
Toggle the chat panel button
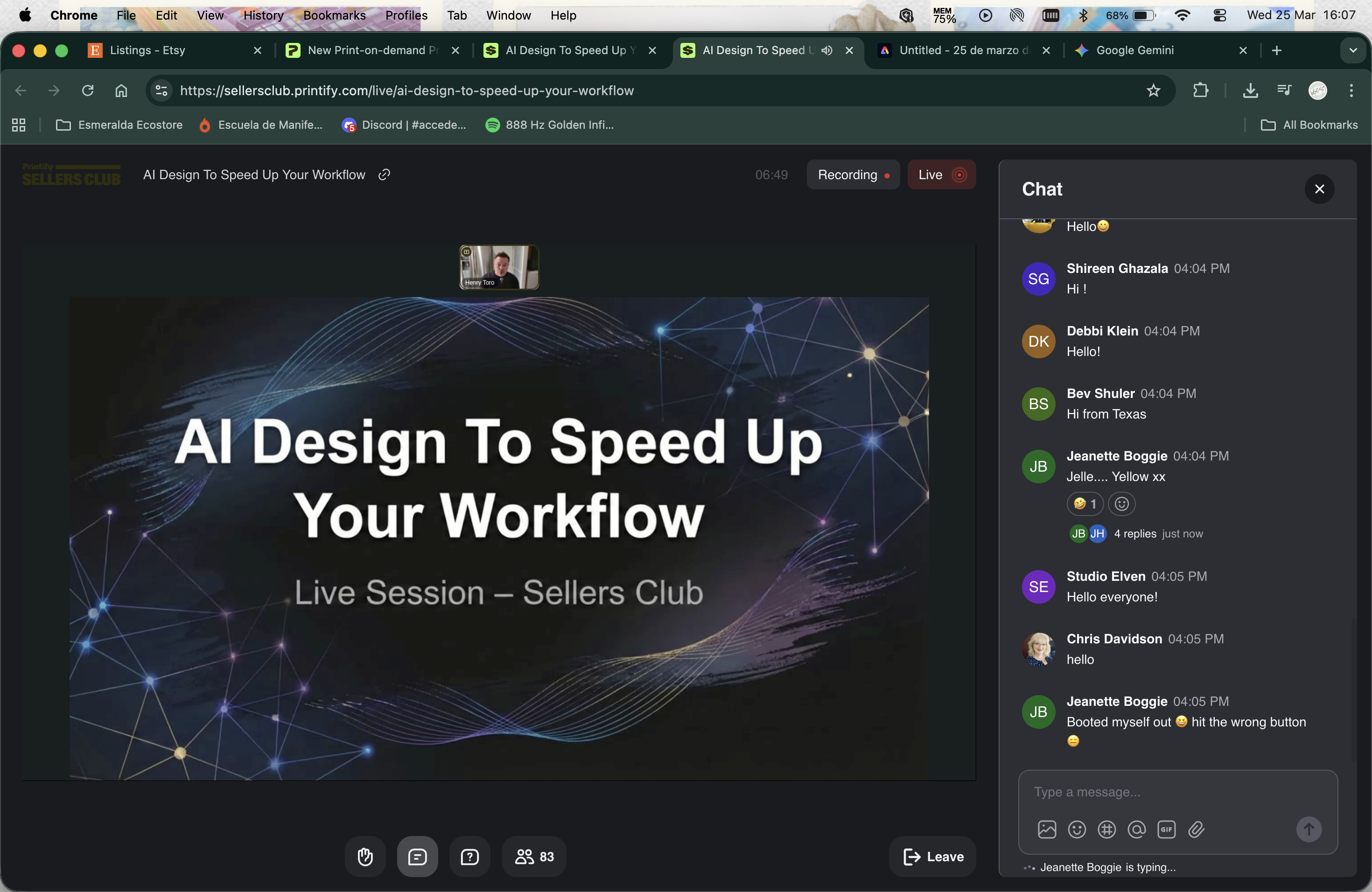[x=417, y=856]
